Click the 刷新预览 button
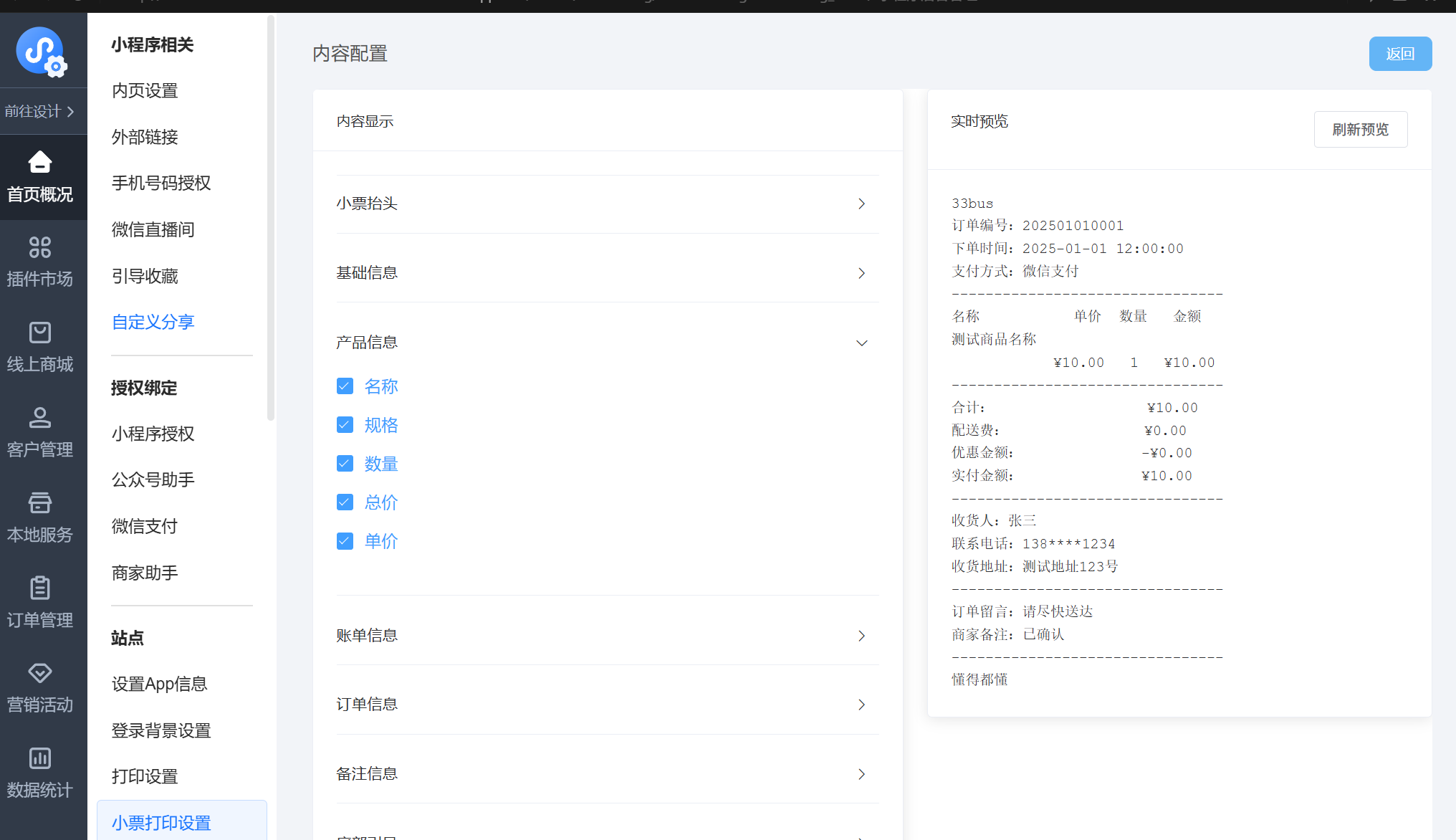Viewport: 1456px width, 840px height. (1360, 130)
